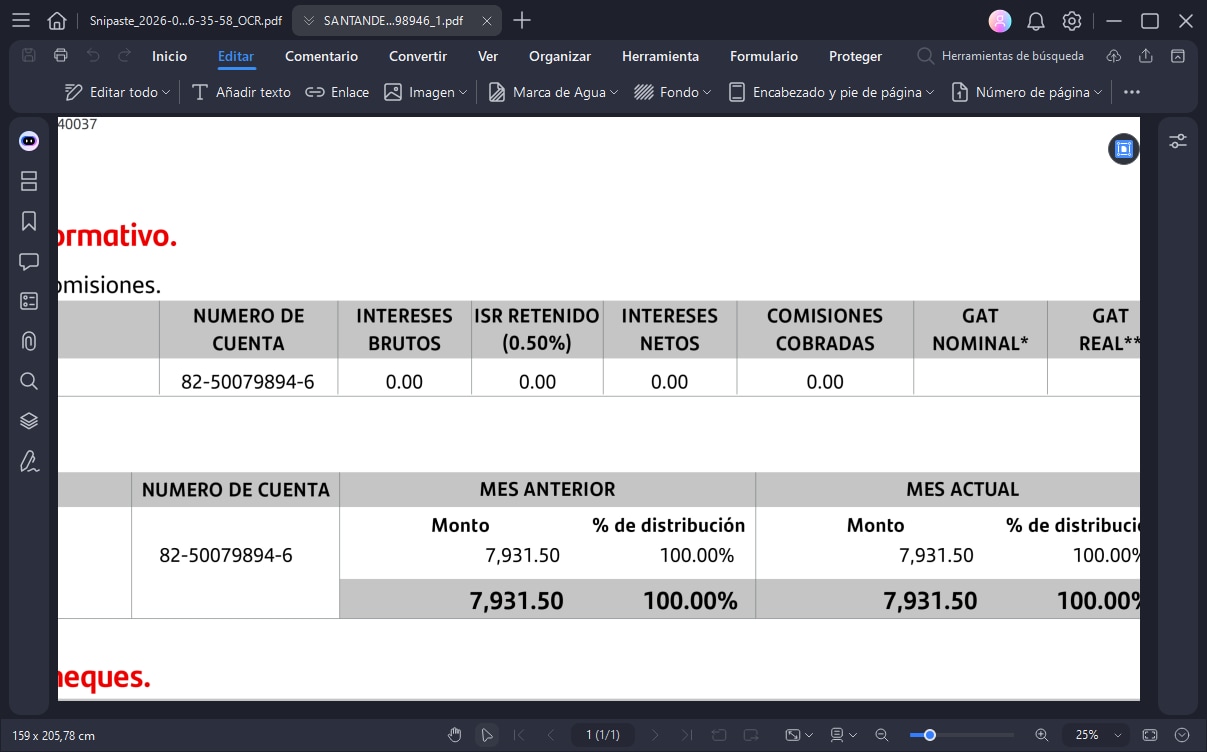Click the page number input field
The height and width of the screenshot is (752, 1207).
click(603, 735)
